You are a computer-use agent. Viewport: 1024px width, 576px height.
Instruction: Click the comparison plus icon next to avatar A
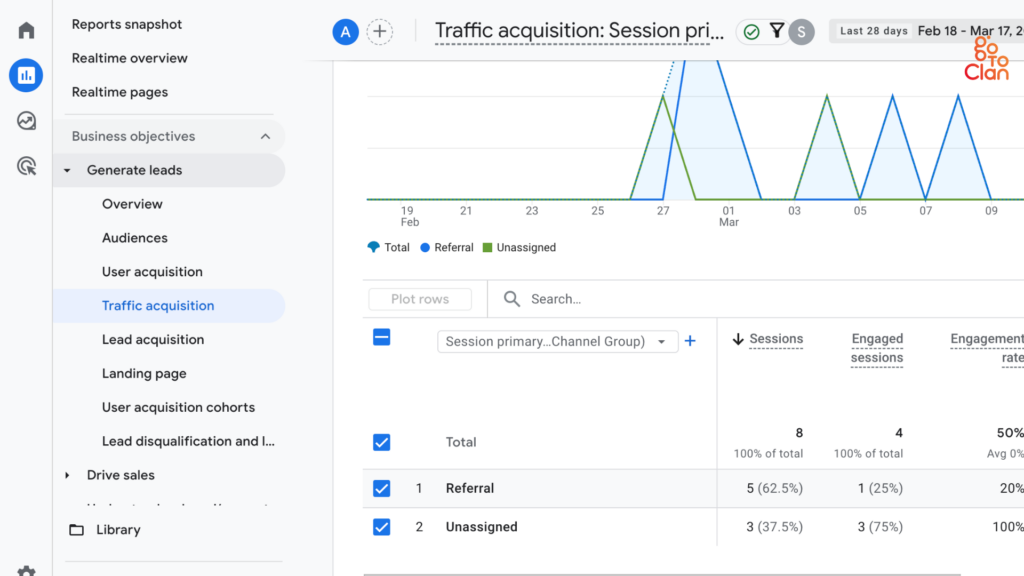point(379,31)
